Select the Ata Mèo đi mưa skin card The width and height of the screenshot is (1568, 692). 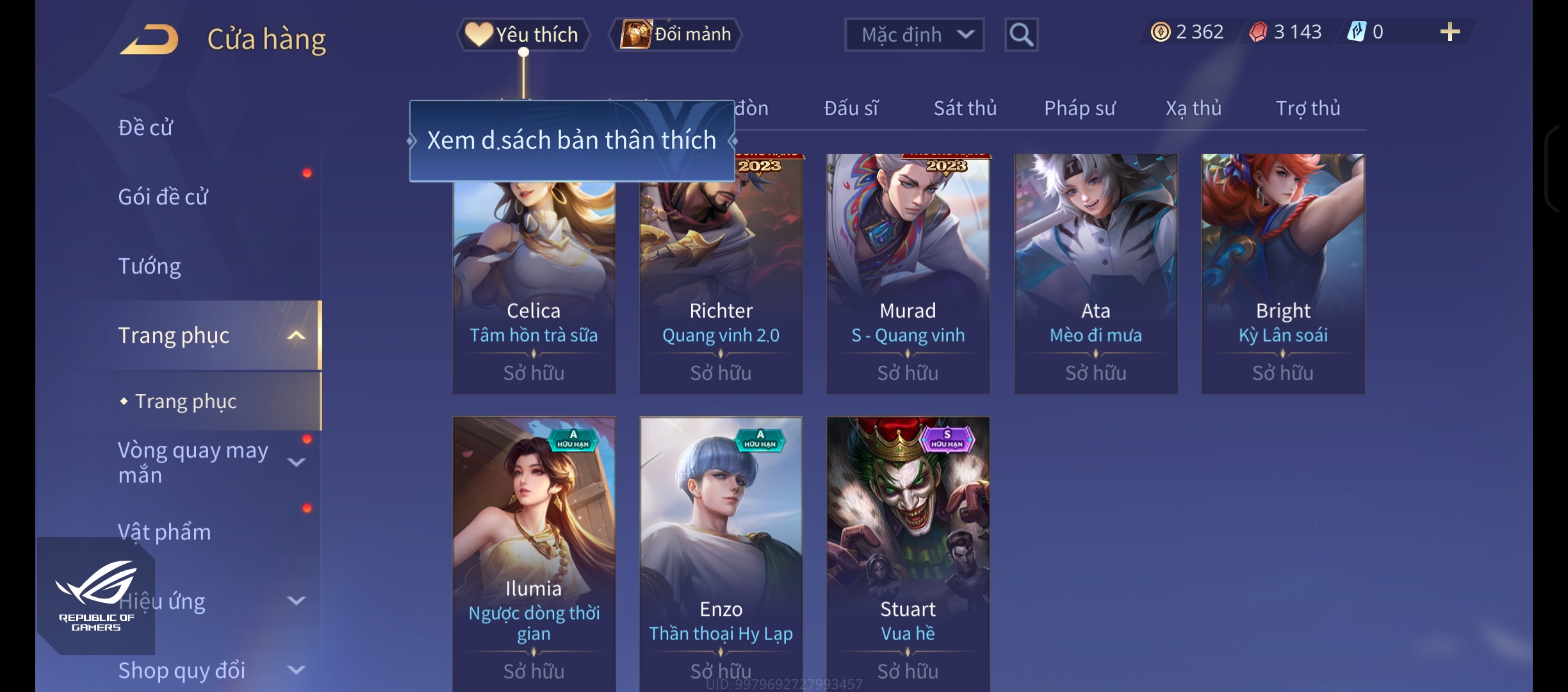[x=1095, y=274]
